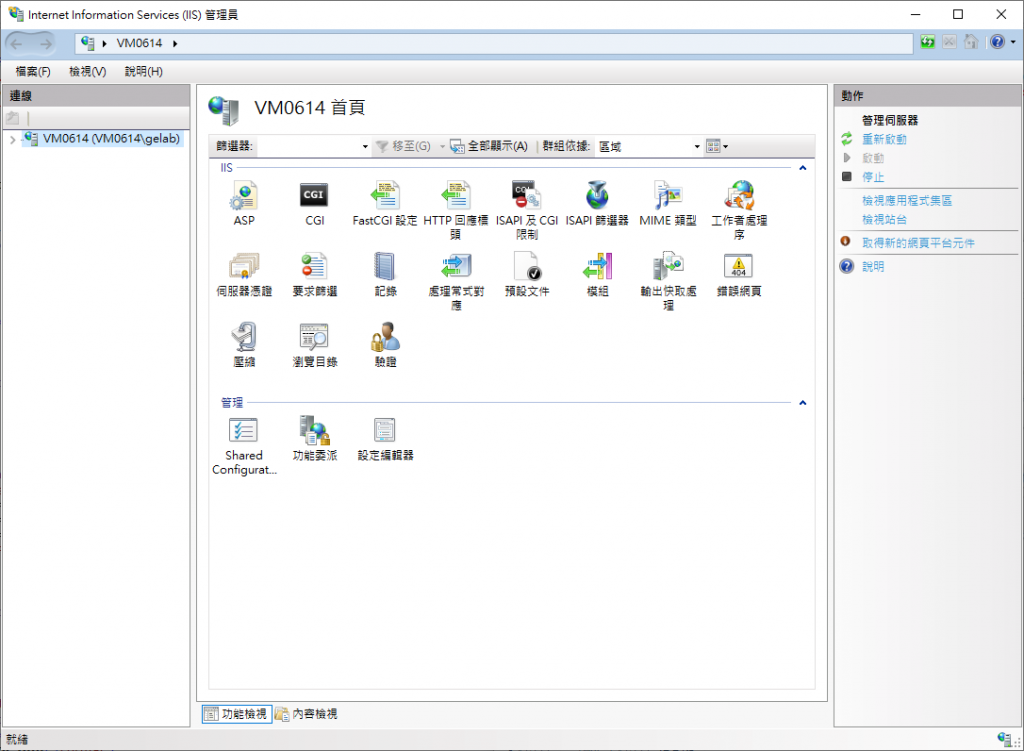
Task: Click the 篩選器 filter text field
Action: (x=308, y=146)
